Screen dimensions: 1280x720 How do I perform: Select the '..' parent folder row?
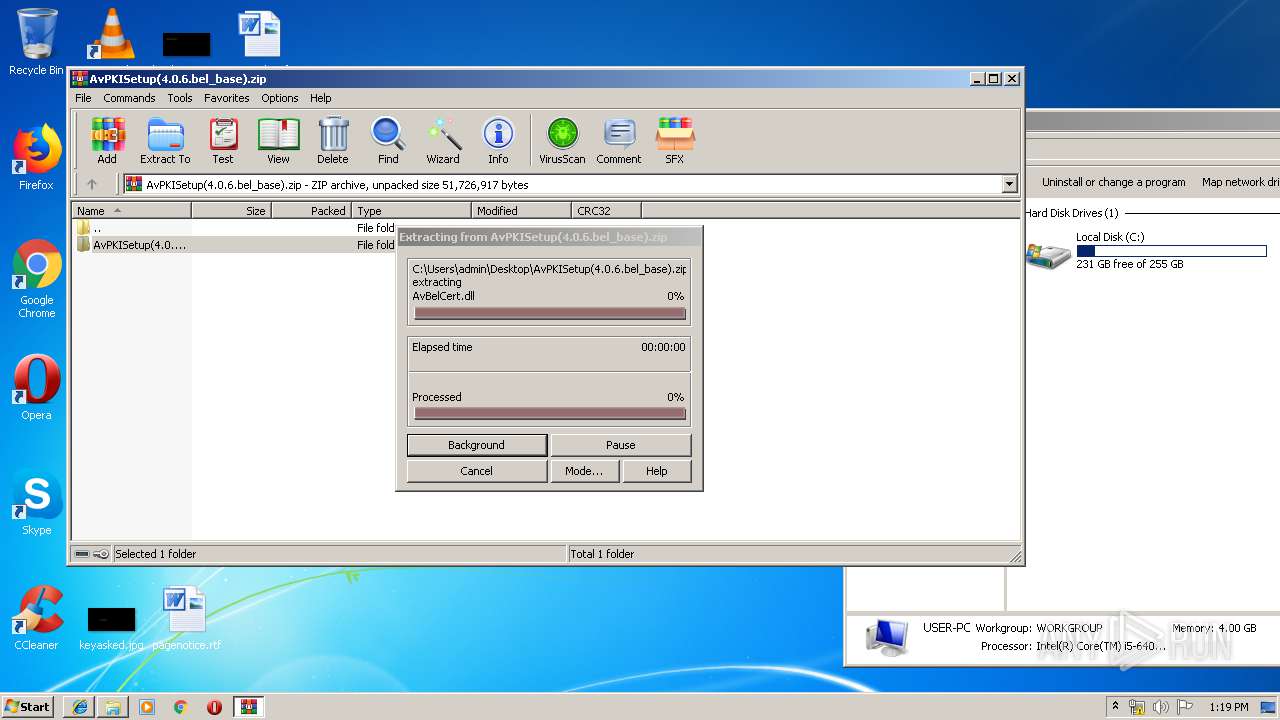pos(97,228)
